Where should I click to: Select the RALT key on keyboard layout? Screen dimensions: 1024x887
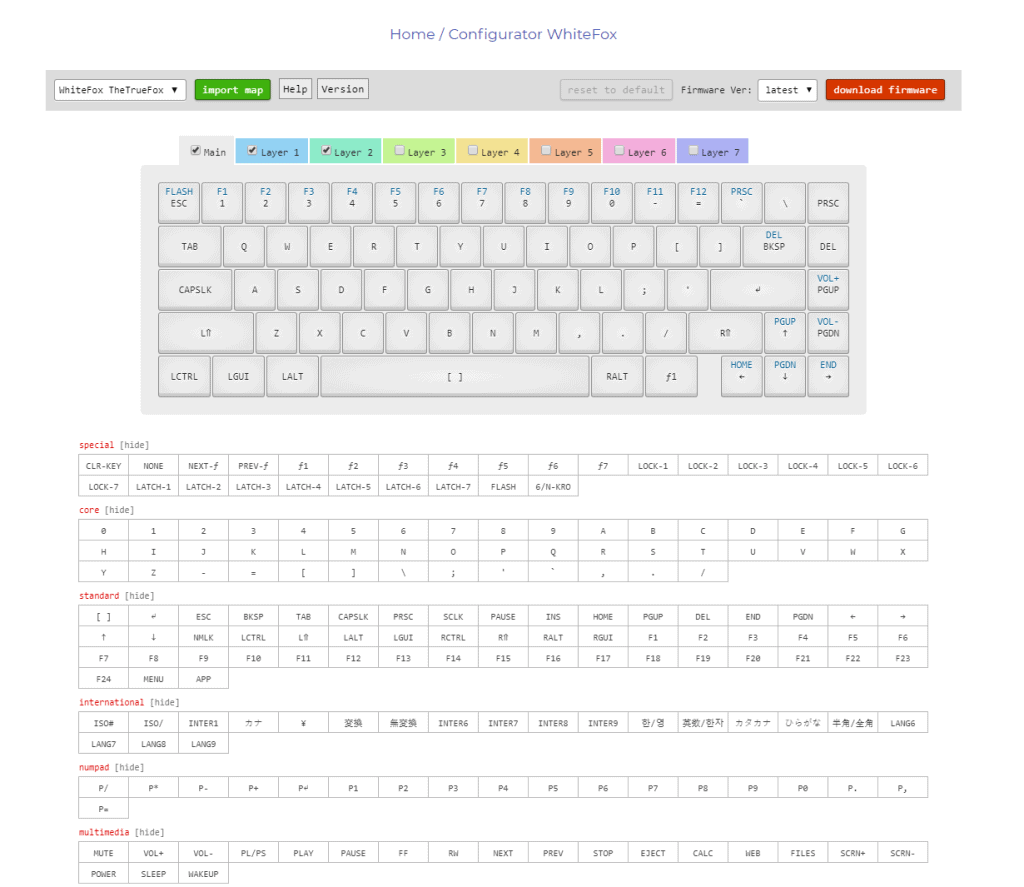coord(616,376)
